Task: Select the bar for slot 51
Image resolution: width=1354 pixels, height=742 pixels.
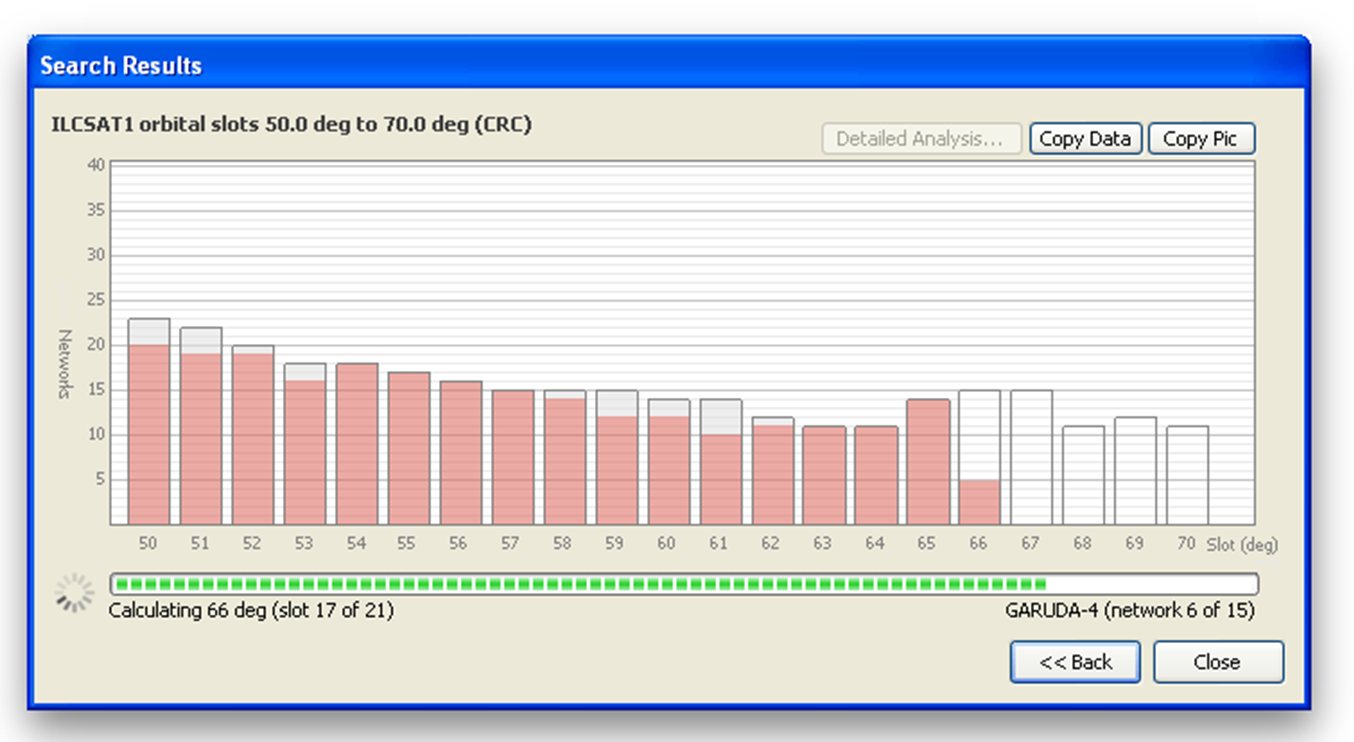Action: (x=201, y=425)
